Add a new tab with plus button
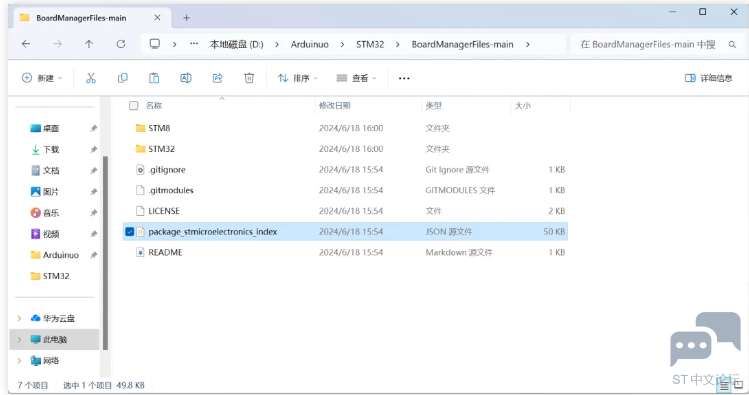 (x=186, y=18)
